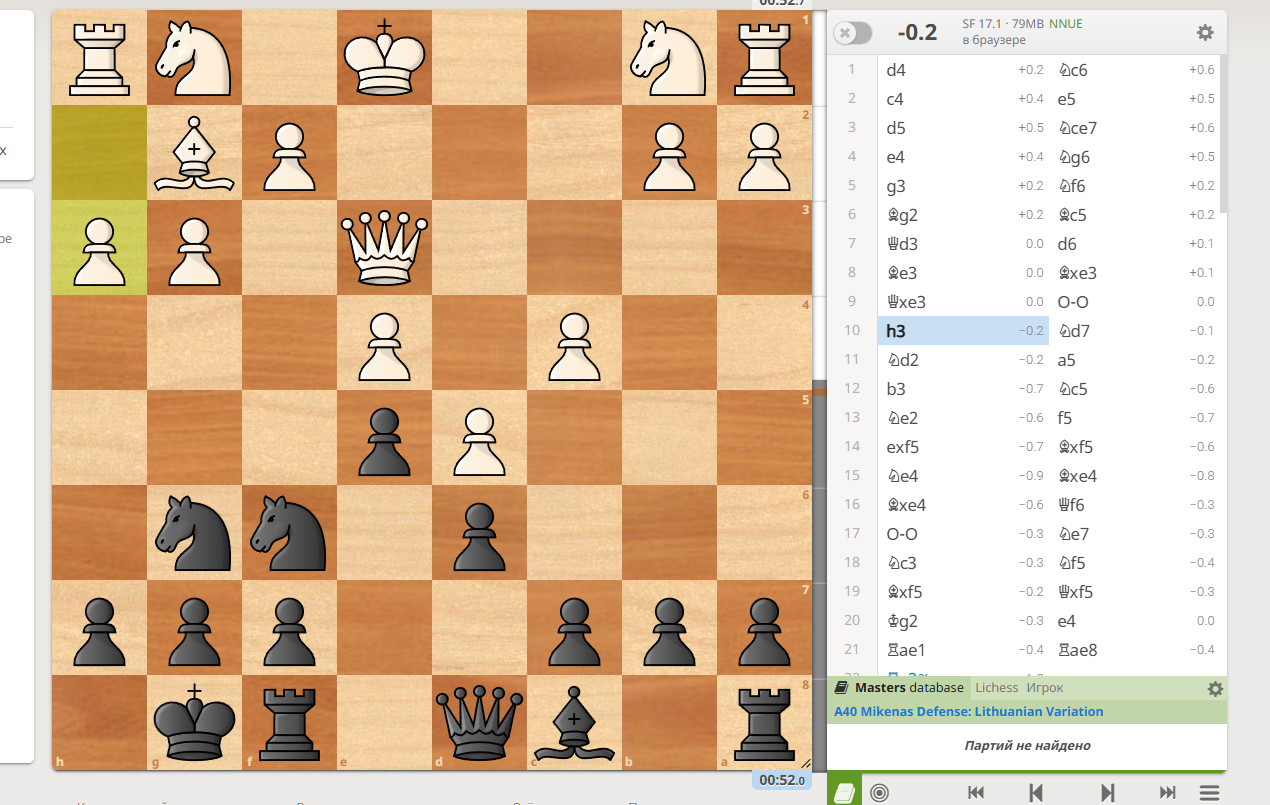Step back one move
Screen dimensions: 1270x805
[x=1036, y=792]
